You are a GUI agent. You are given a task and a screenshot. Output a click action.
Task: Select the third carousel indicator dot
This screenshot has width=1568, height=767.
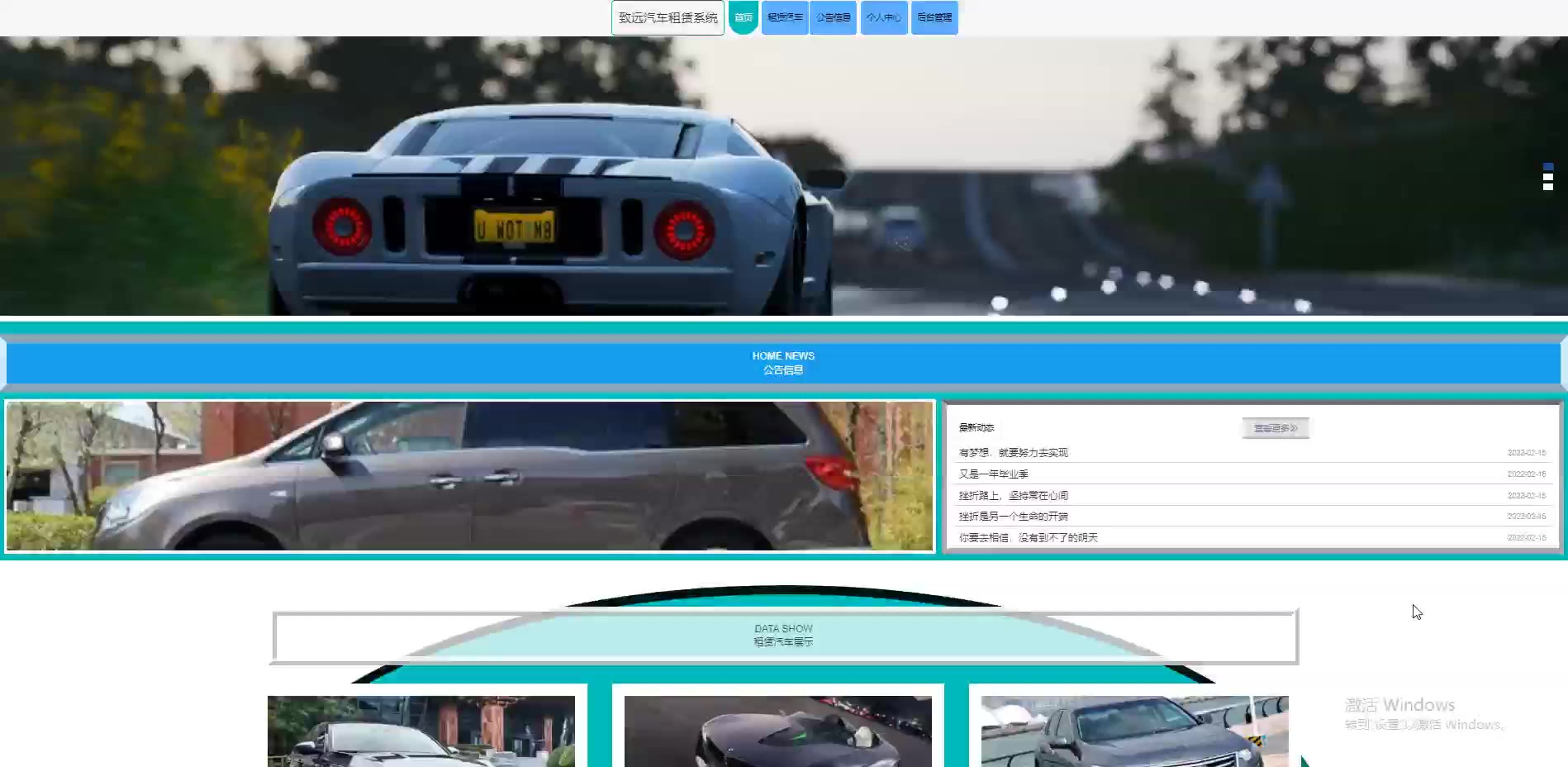(x=1548, y=187)
